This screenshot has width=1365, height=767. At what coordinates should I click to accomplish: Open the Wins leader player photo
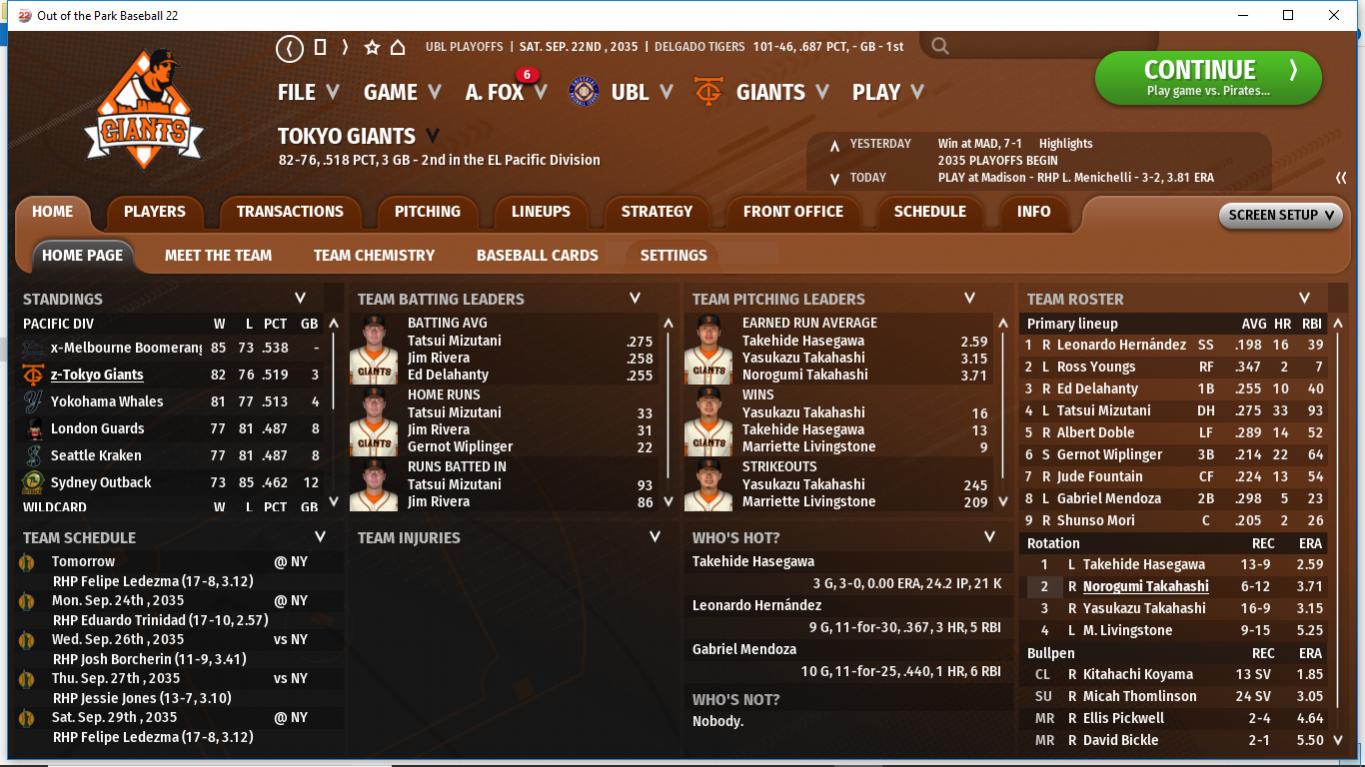(x=708, y=421)
